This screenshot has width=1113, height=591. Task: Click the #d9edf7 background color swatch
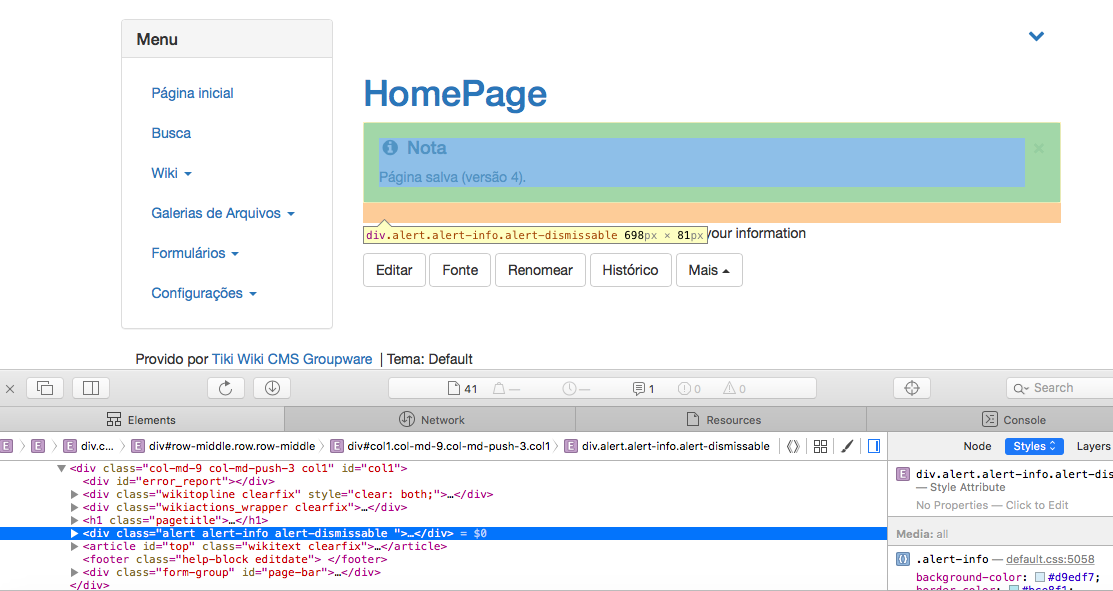1041,578
